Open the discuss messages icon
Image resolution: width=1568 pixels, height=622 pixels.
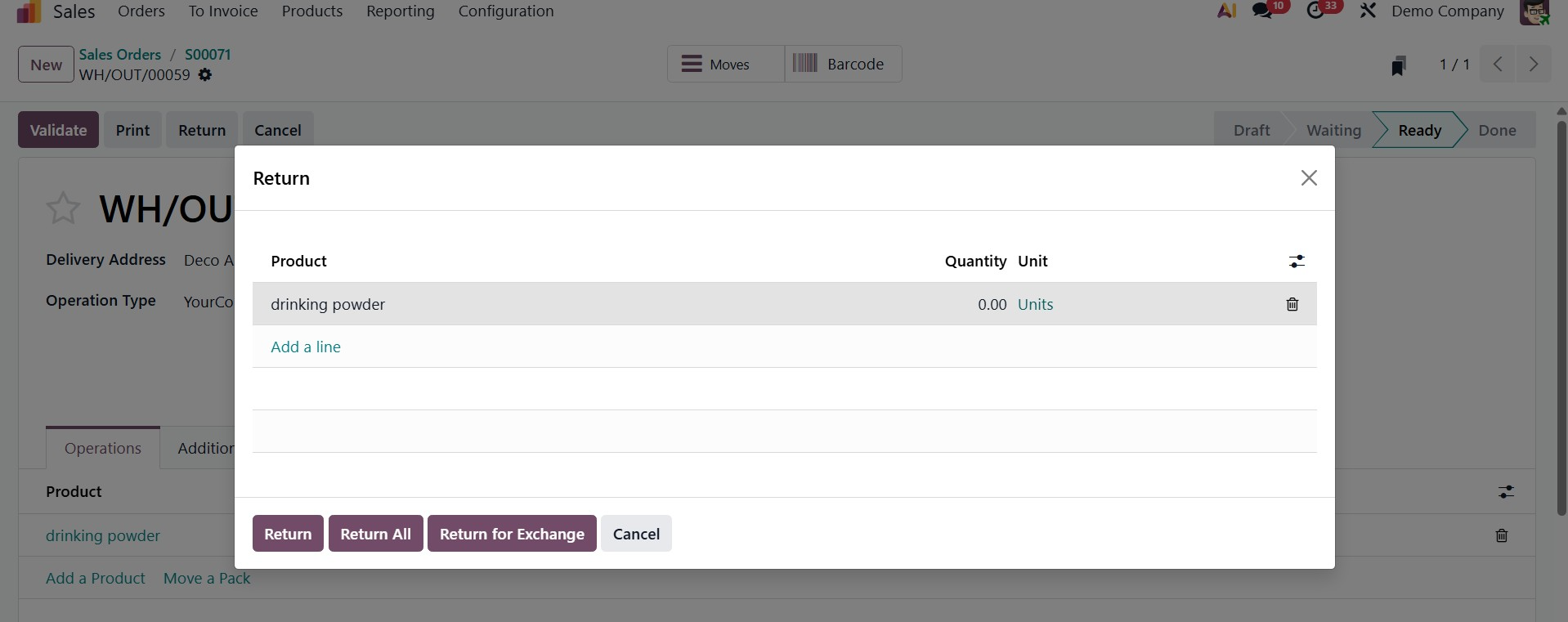(x=1262, y=11)
